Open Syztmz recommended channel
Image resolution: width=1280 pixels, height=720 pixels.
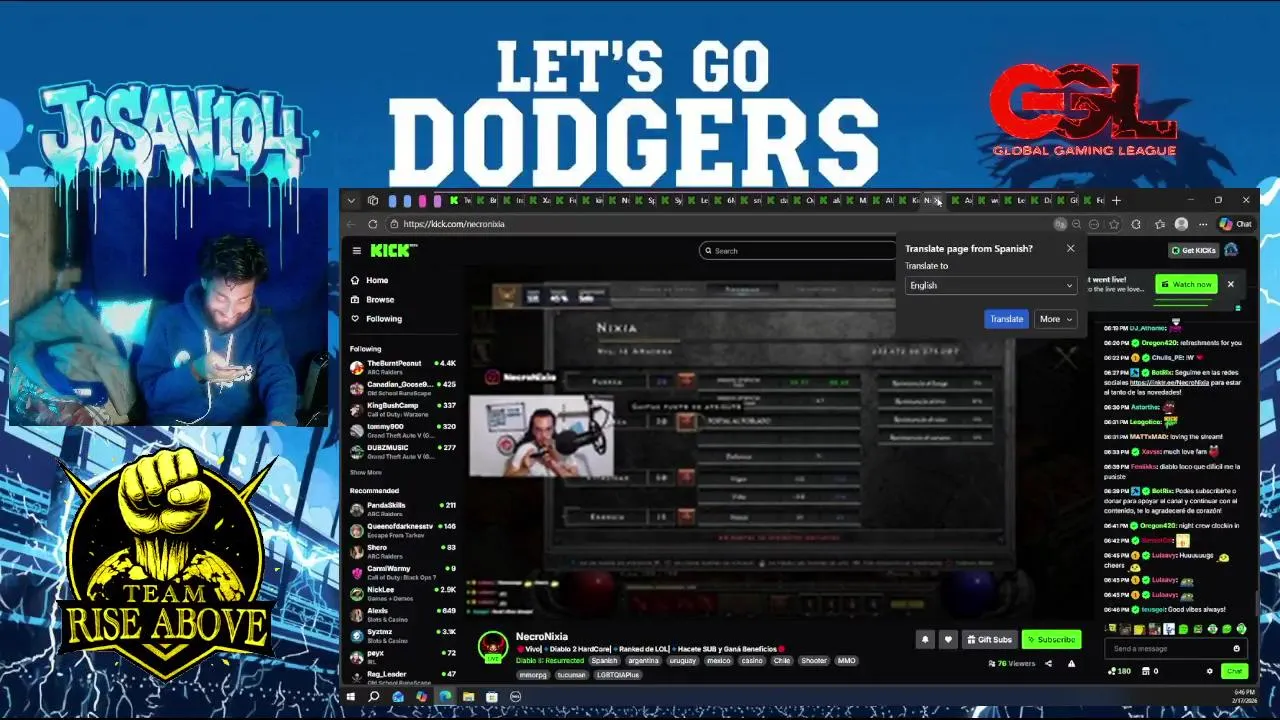click(403, 636)
